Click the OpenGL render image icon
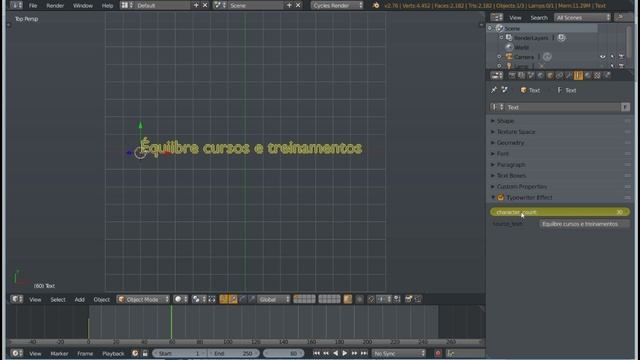Image resolution: width=640 pixels, height=360 pixels. click(x=409, y=299)
